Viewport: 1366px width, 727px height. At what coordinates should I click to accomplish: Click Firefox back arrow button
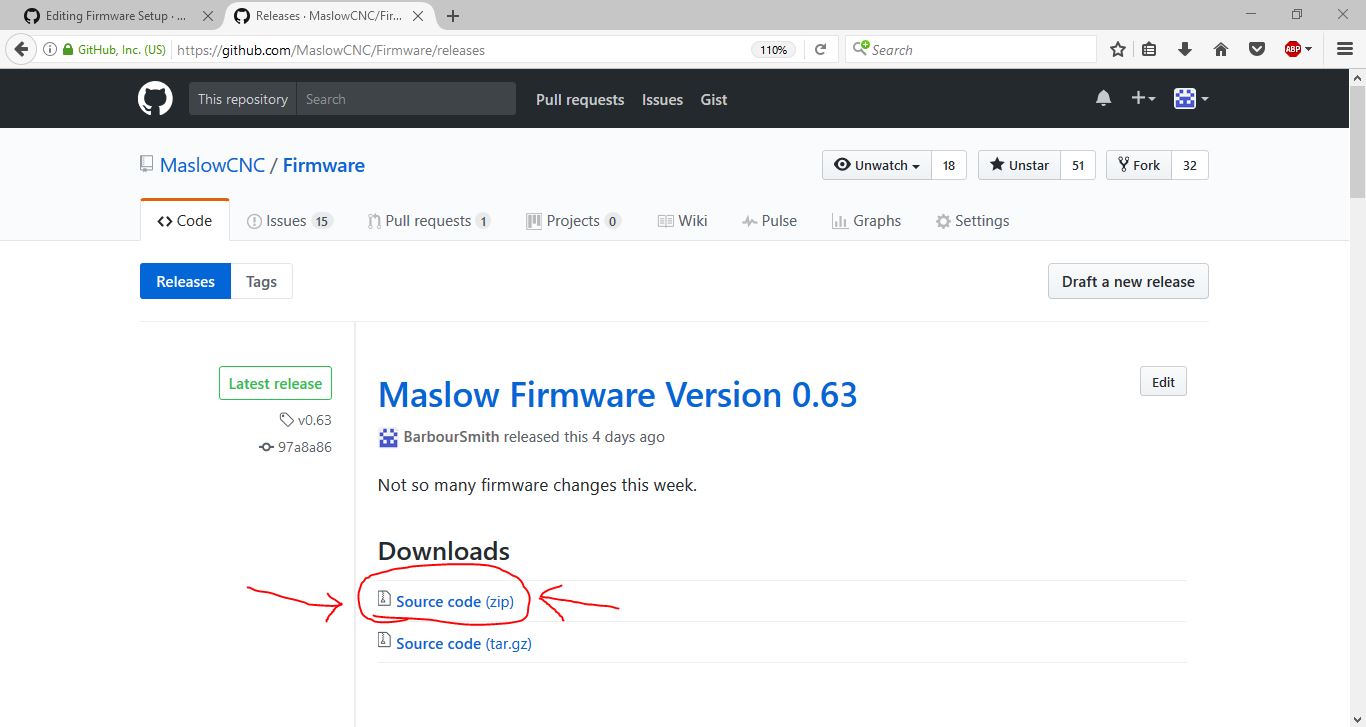coord(22,49)
